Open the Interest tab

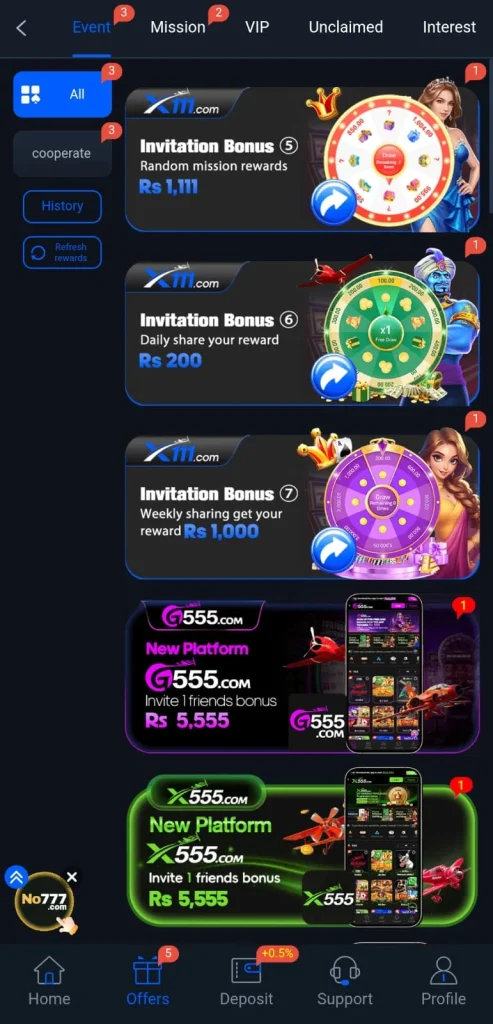[449, 27]
